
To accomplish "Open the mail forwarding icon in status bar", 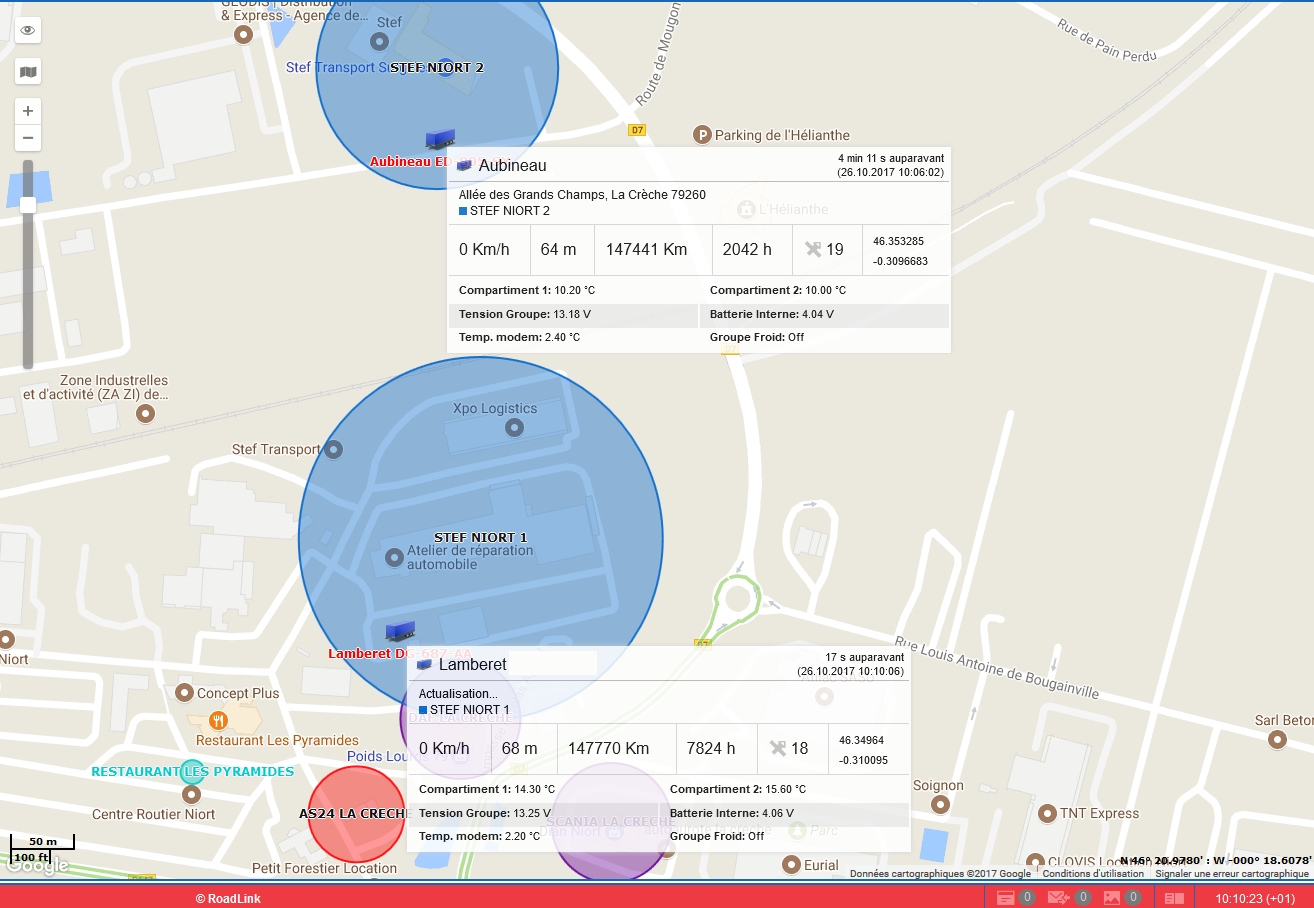I will pyautogui.click(x=1059, y=898).
